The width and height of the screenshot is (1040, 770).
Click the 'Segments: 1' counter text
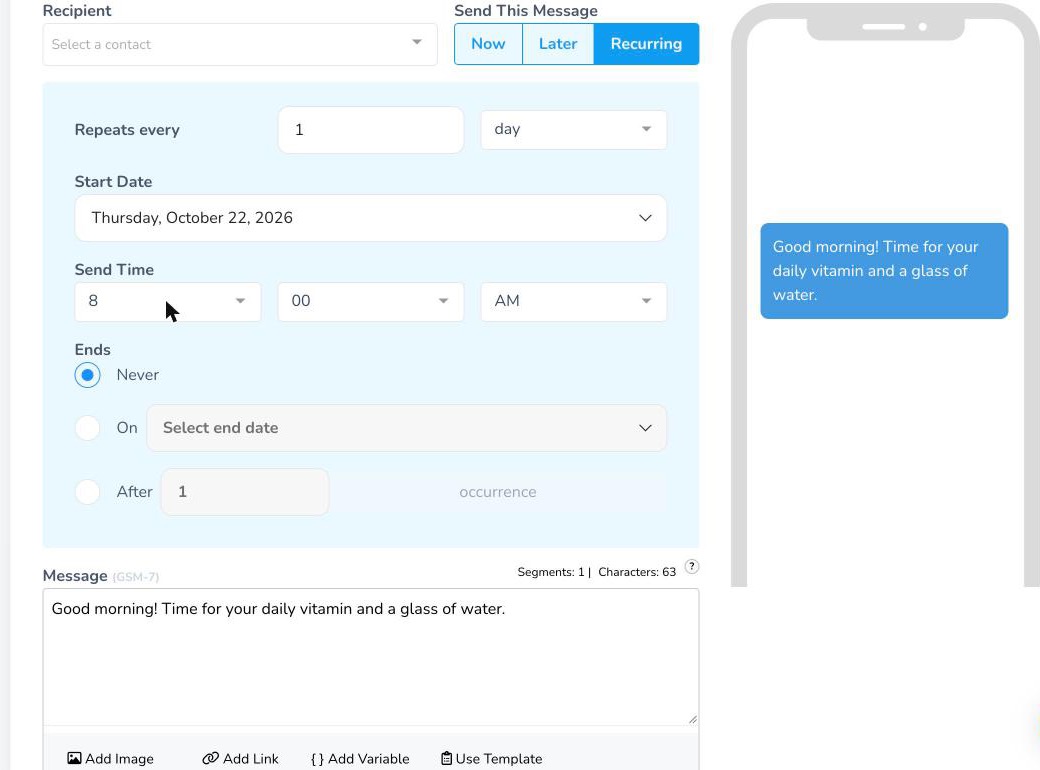tap(551, 572)
